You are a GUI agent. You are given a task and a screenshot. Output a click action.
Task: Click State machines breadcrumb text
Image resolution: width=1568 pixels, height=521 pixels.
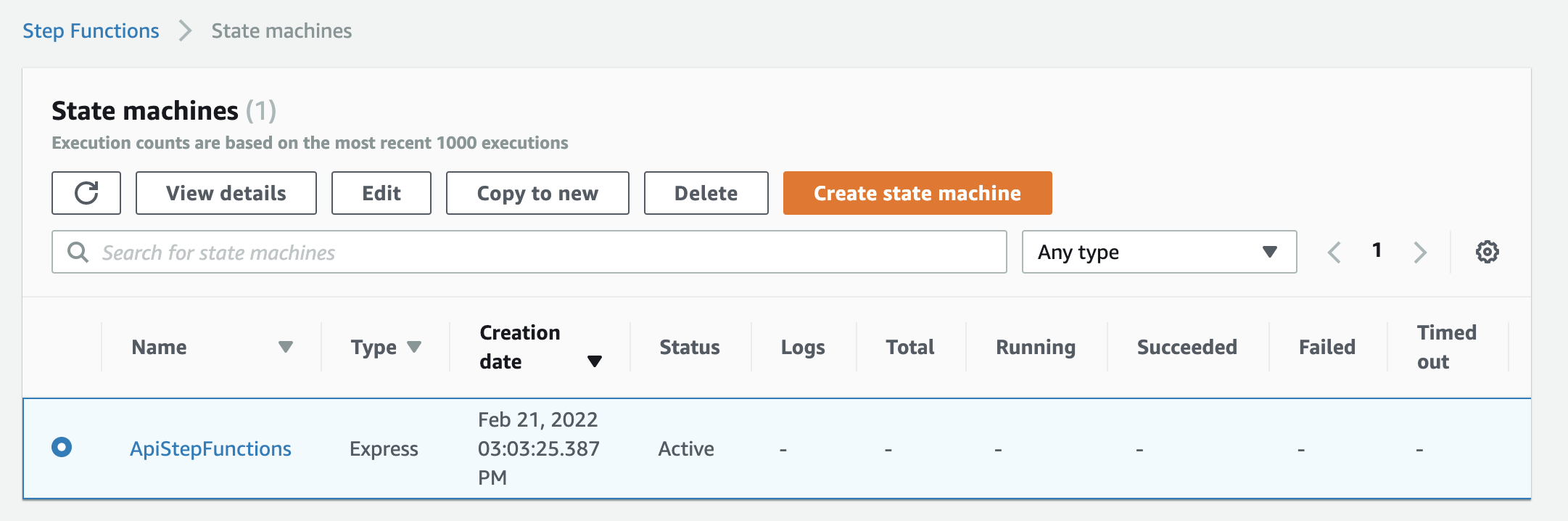(x=281, y=30)
